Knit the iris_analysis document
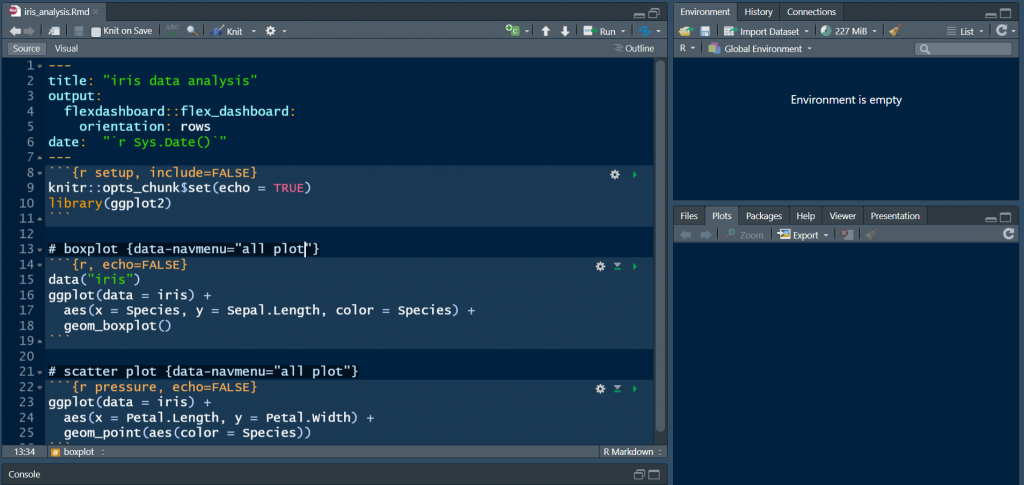 tap(227, 31)
